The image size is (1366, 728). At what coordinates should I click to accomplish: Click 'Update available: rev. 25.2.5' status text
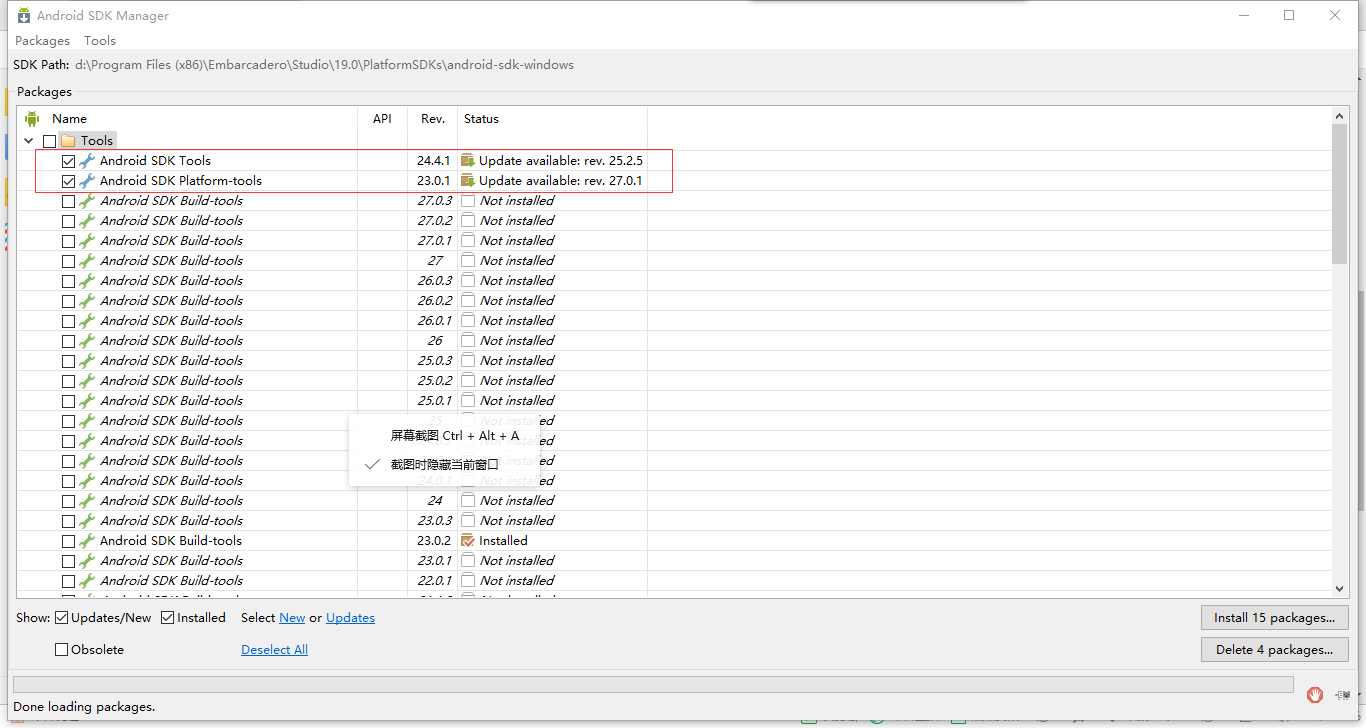point(560,161)
